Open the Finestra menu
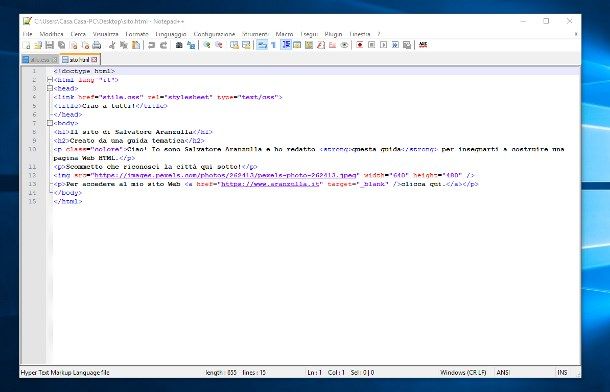The width and height of the screenshot is (610, 392). tap(360, 34)
